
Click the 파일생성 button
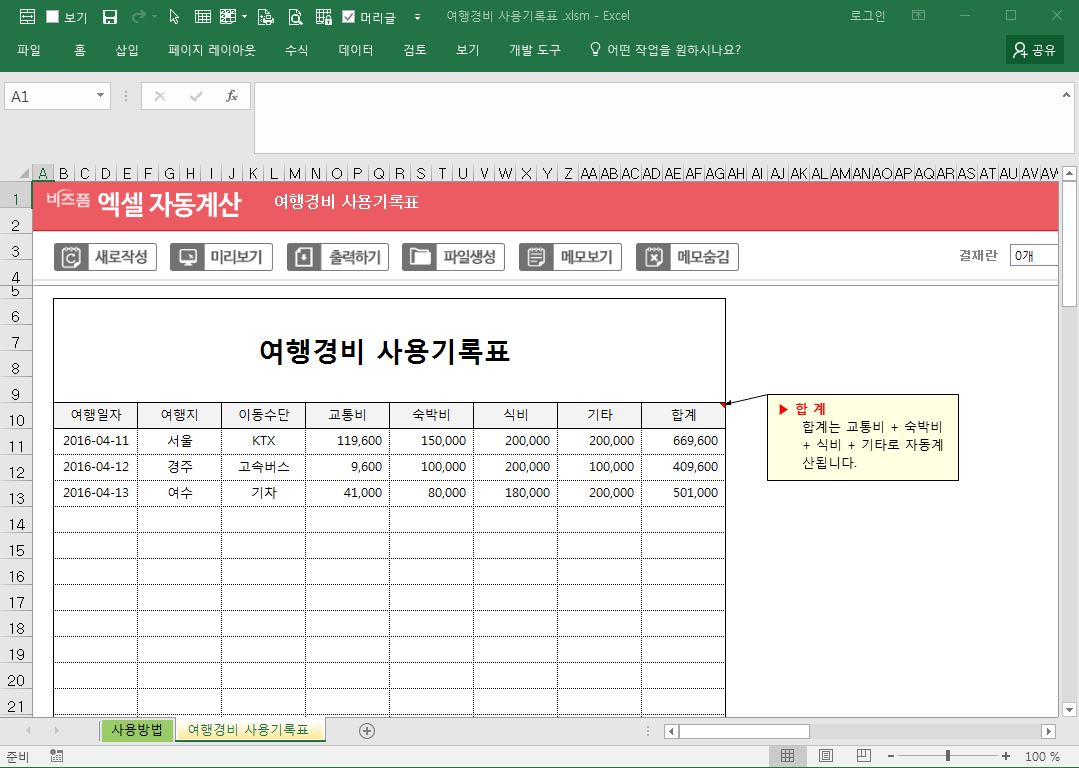(453, 257)
